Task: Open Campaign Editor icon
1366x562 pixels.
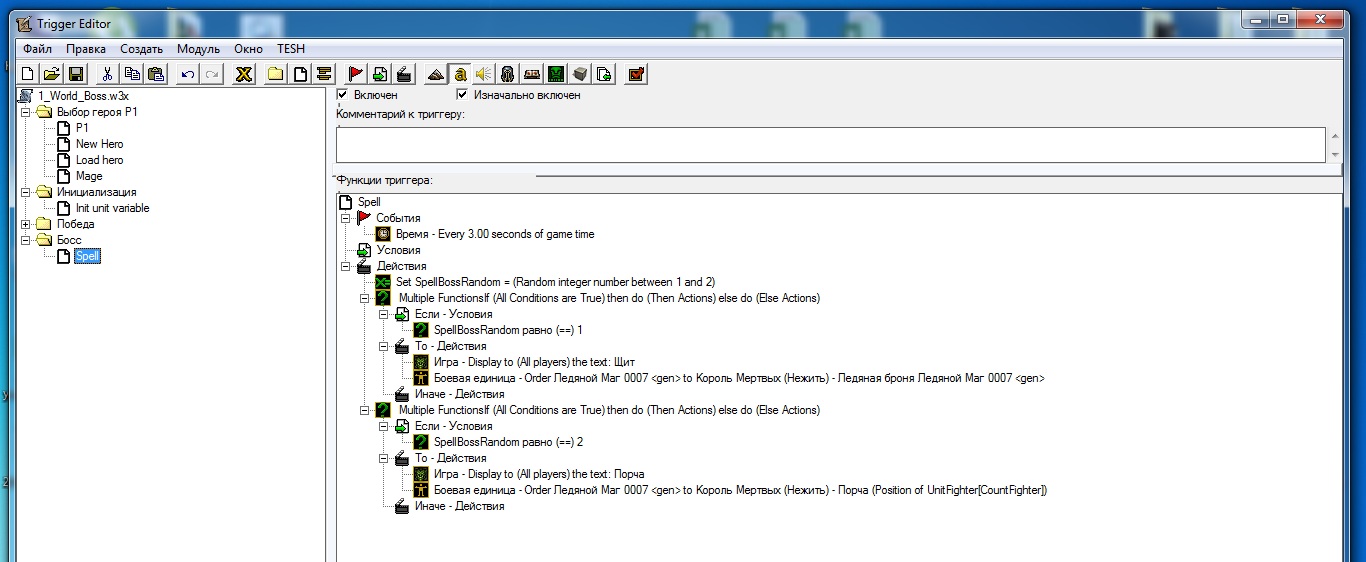Action: coord(532,73)
